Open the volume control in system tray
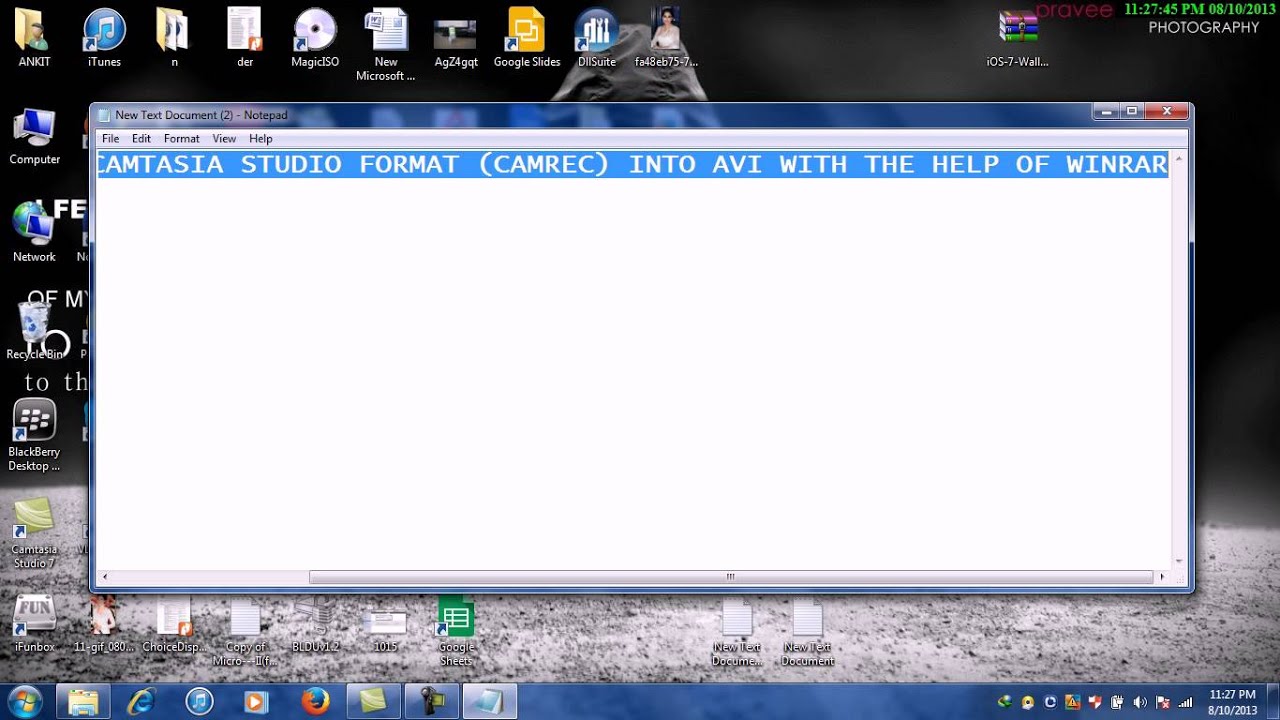 coord(1140,702)
